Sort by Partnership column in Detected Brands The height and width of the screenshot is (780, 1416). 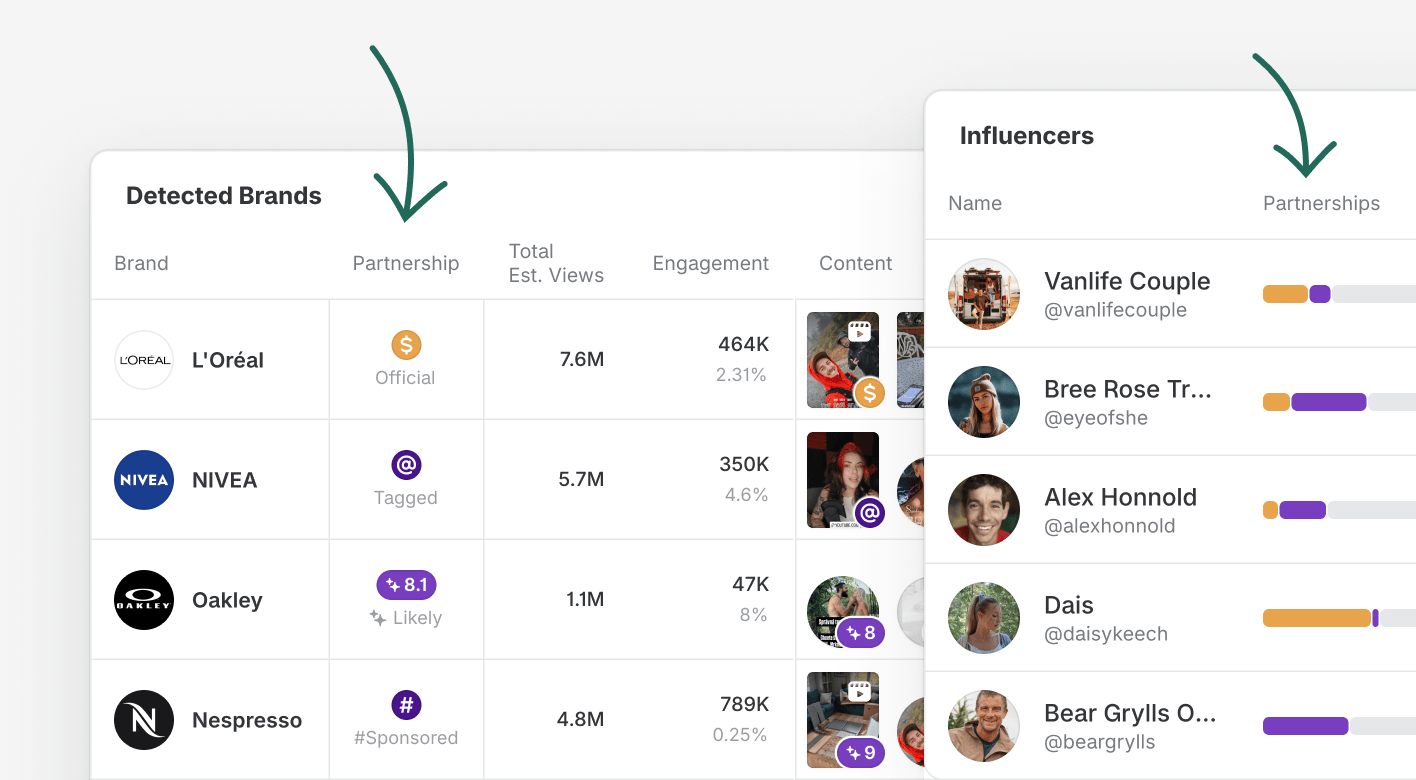[406, 263]
